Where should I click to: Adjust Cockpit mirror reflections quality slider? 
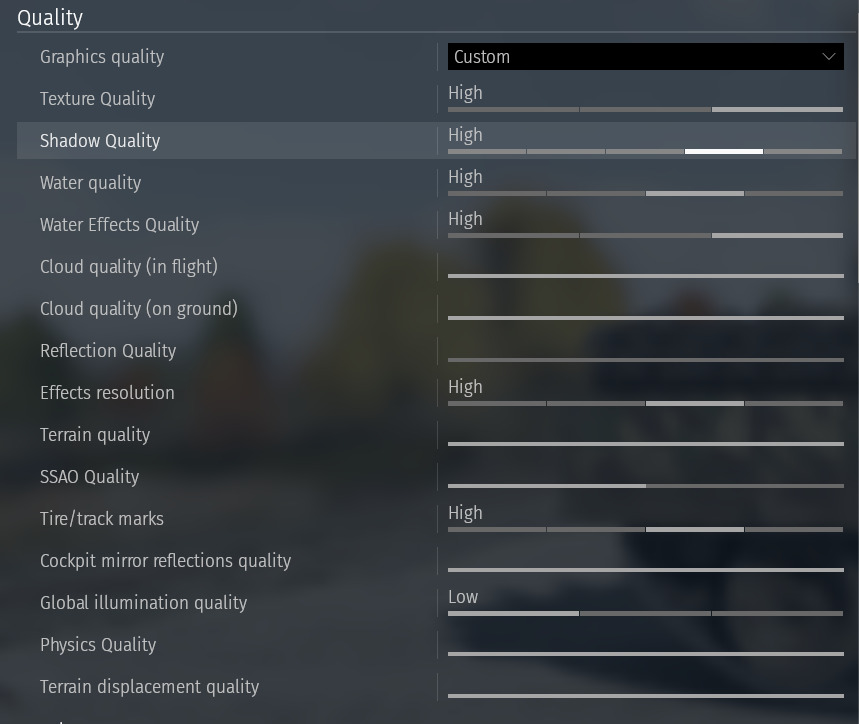(x=645, y=569)
